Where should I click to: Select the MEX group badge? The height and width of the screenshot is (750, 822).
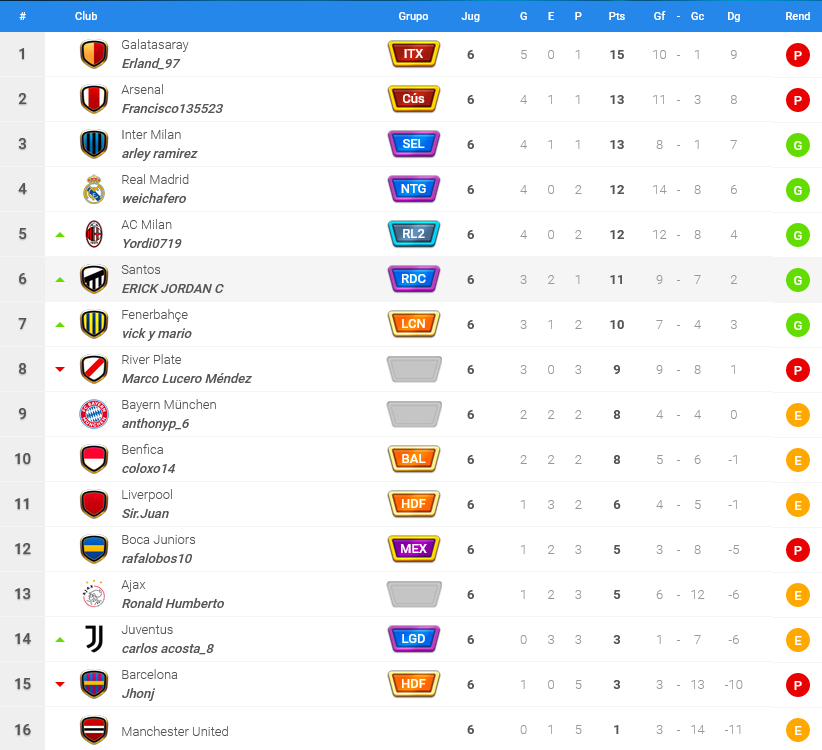pos(414,549)
